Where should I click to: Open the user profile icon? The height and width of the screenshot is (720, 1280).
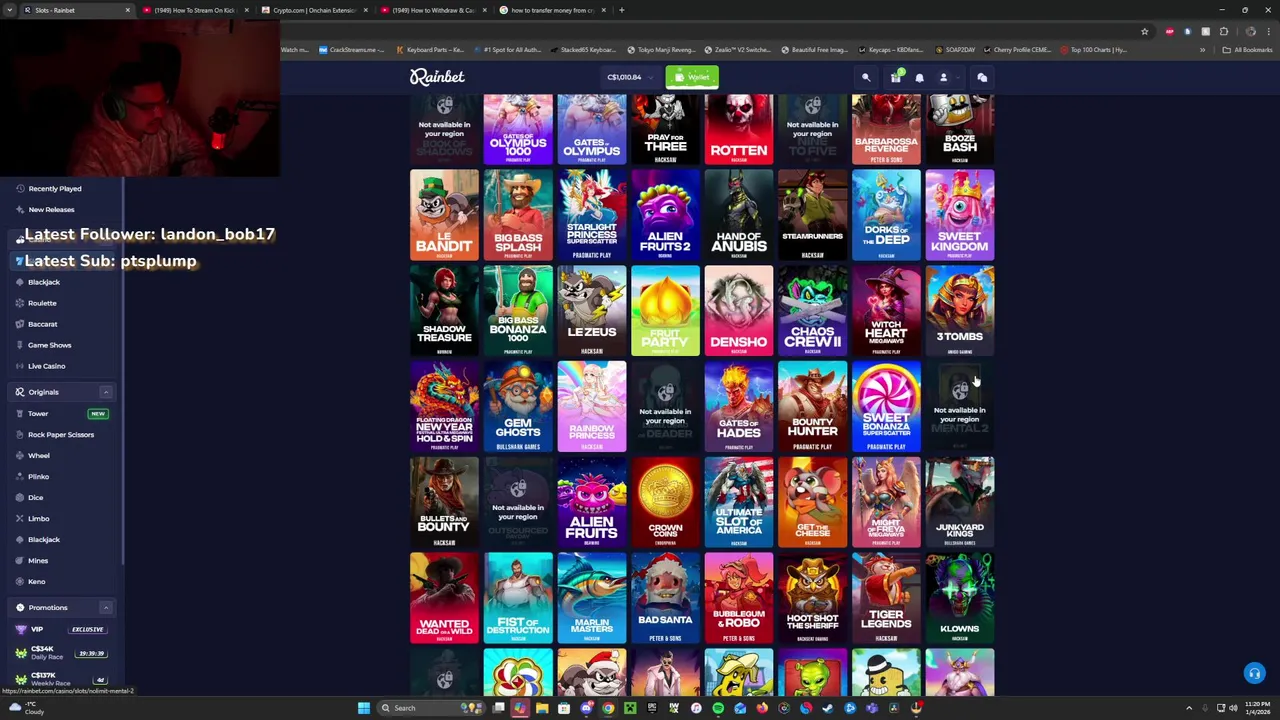pyautogui.click(x=942, y=77)
